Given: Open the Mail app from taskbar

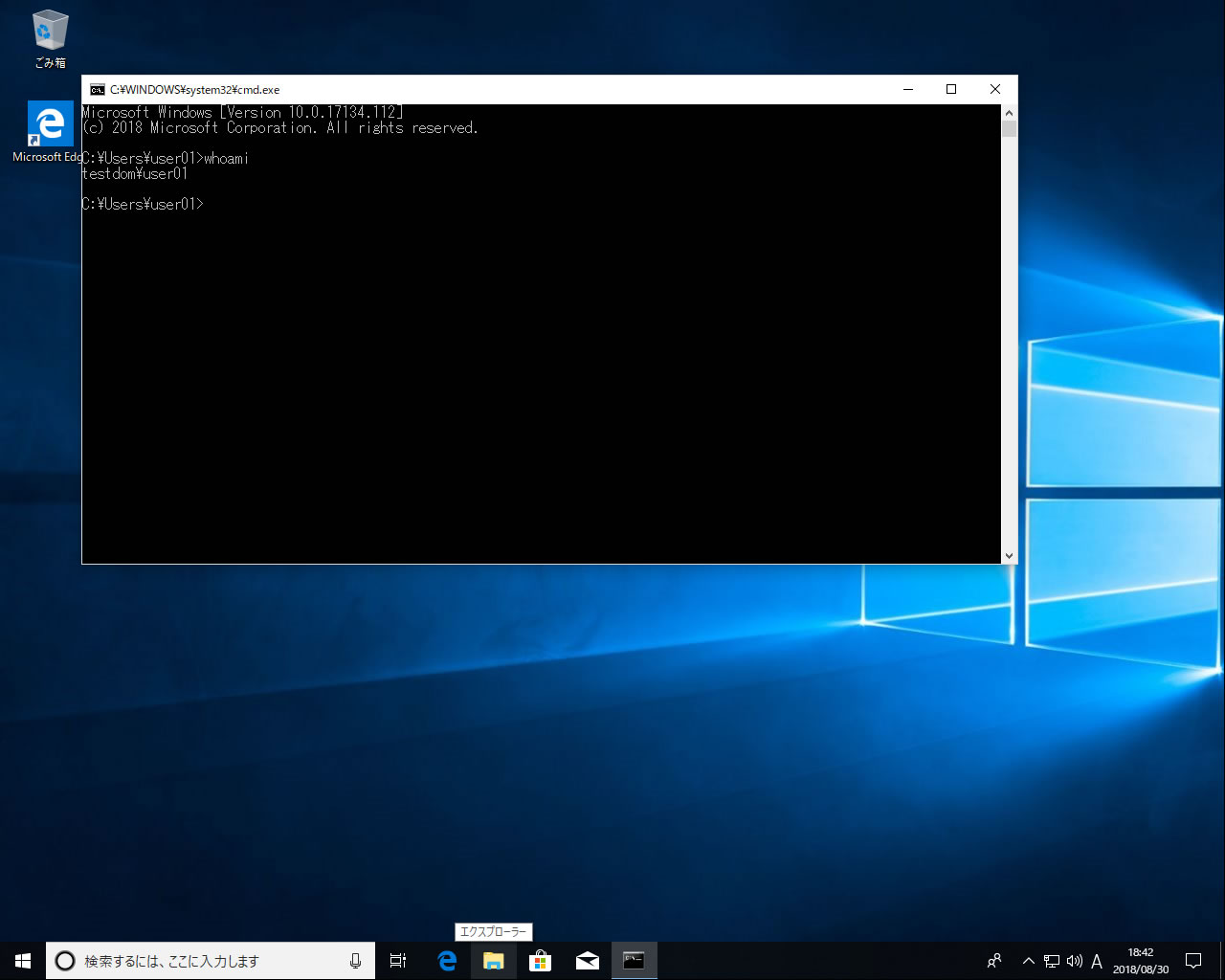Looking at the screenshot, I should (x=588, y=961).
